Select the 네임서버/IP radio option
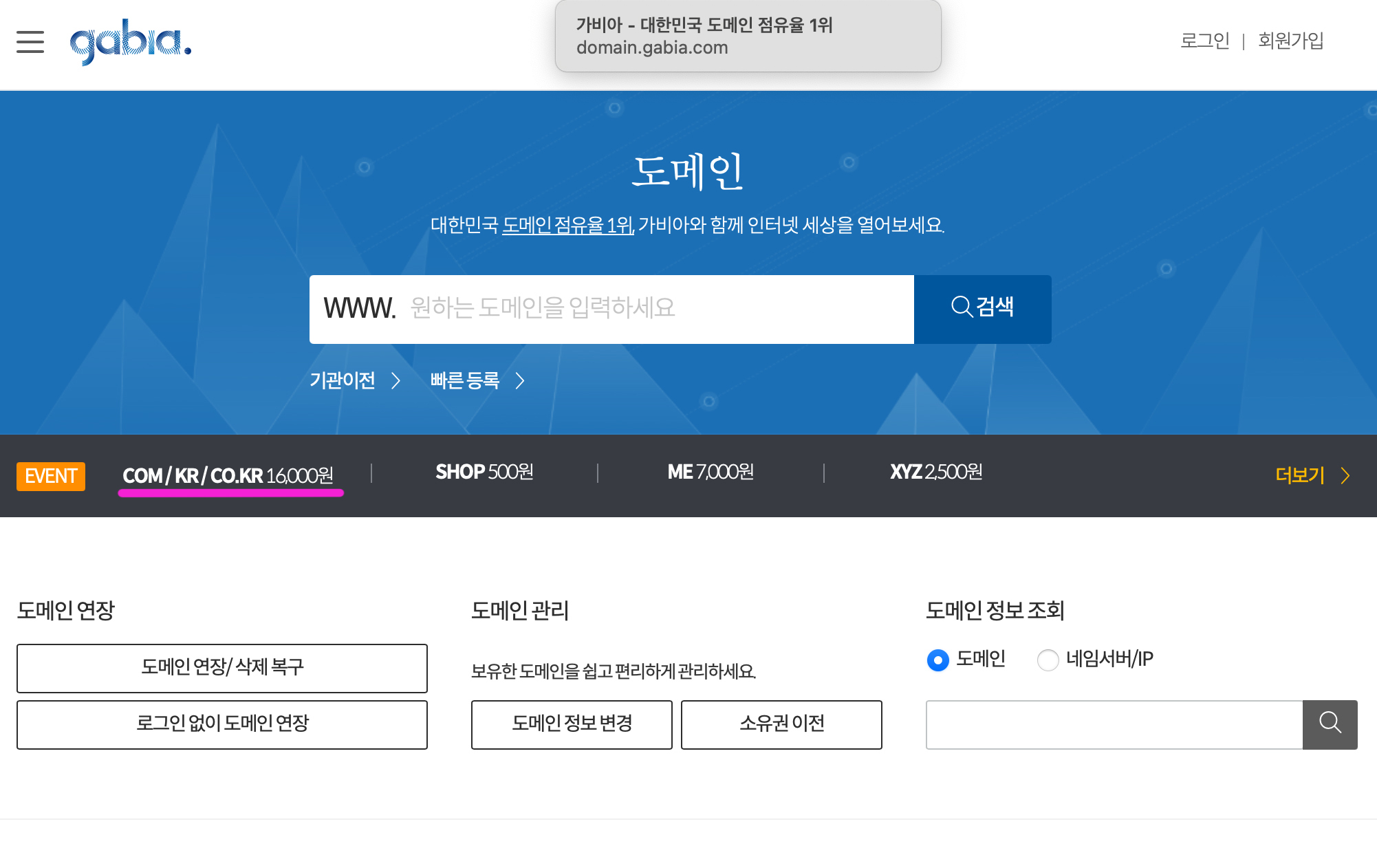This screenshot has width=1377, height=868. [1048, 660]
